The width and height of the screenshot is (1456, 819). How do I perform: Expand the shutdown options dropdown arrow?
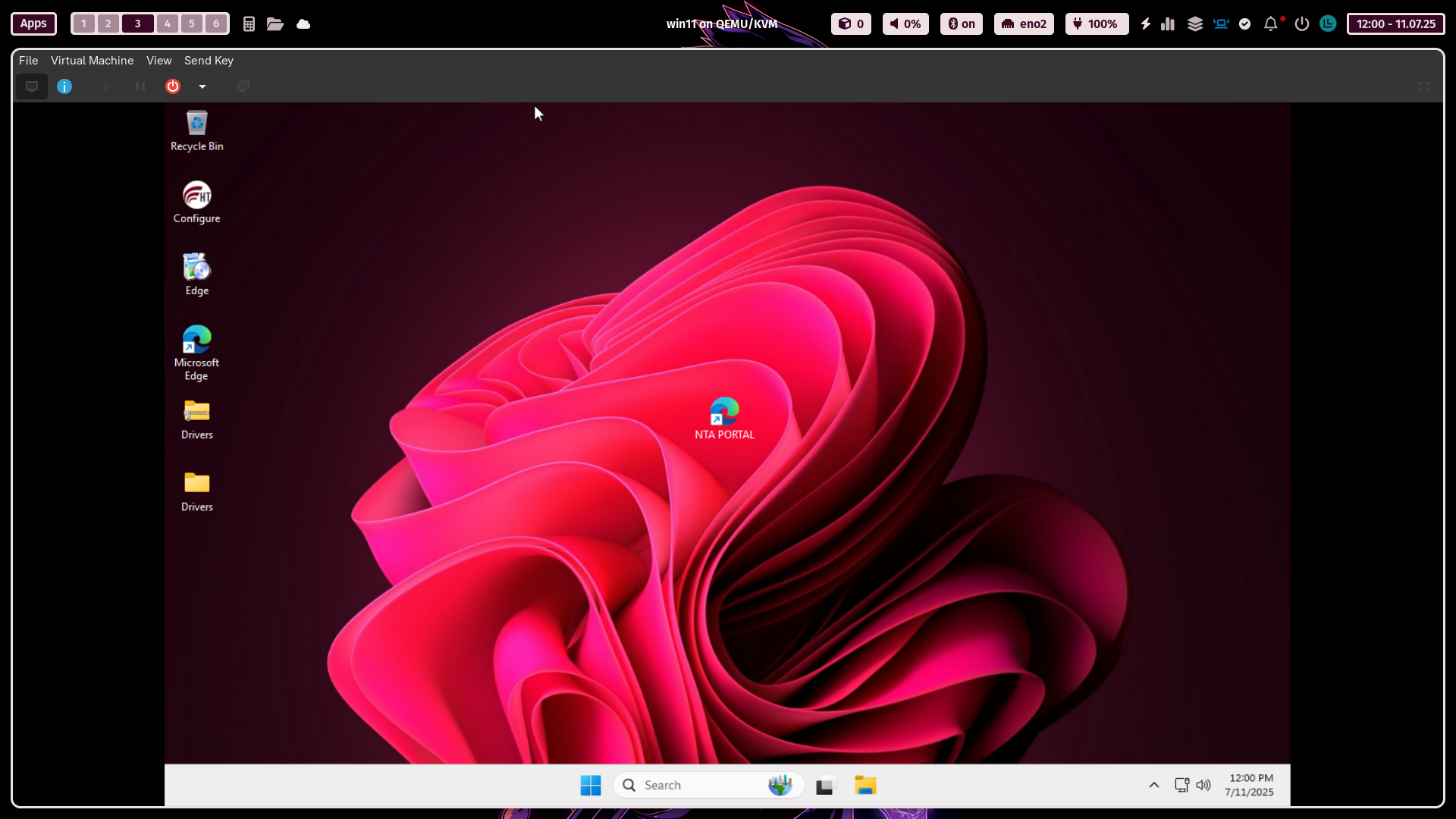202,86
